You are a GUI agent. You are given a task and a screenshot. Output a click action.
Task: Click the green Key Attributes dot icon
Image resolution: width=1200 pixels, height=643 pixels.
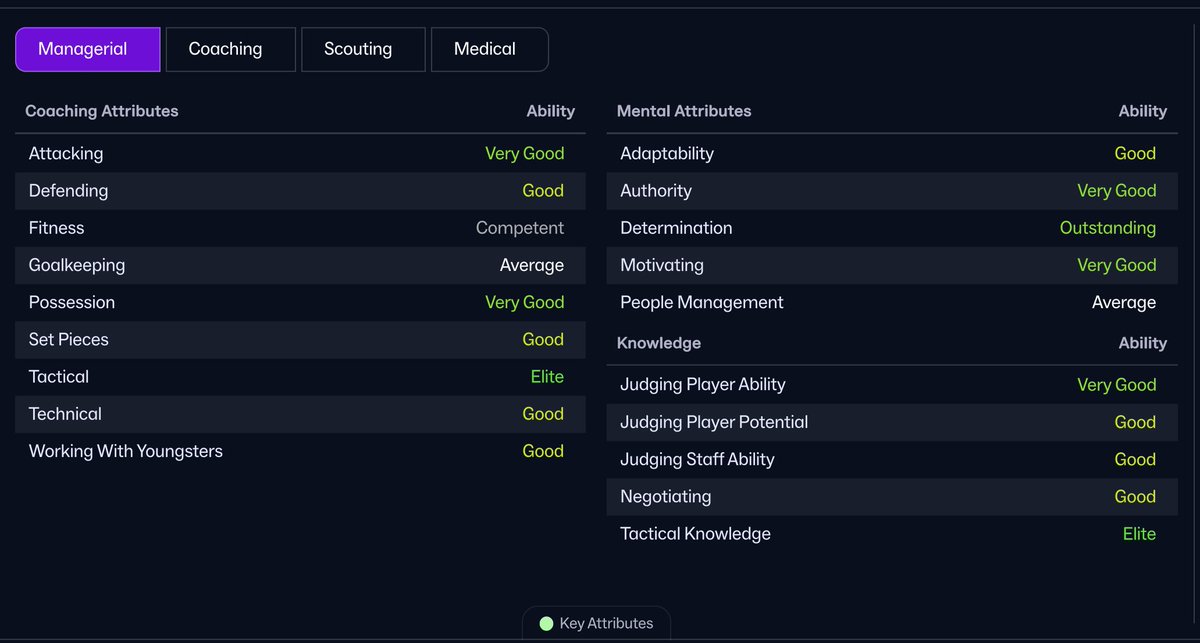coord(546,623)
